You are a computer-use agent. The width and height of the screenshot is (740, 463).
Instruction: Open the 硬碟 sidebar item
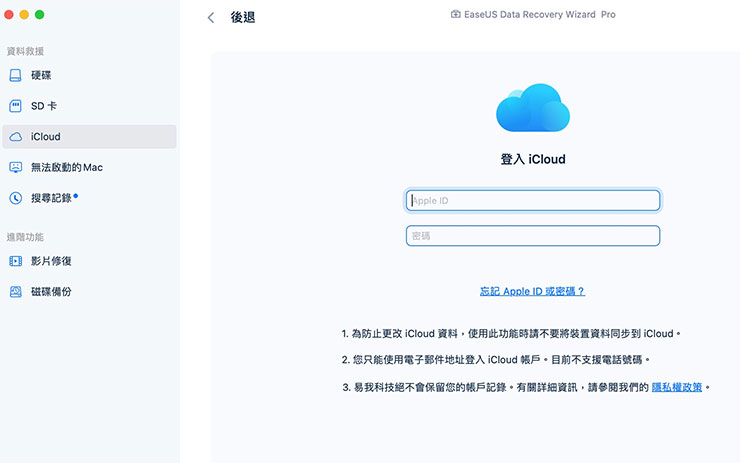[89, 75]
